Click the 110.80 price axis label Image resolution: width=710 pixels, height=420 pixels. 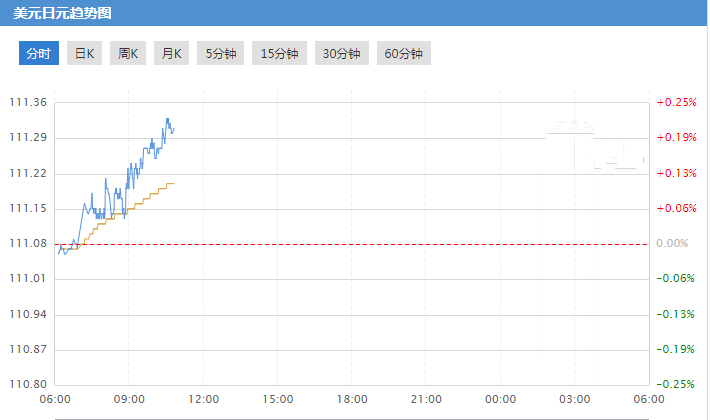[x=28, y=385]
